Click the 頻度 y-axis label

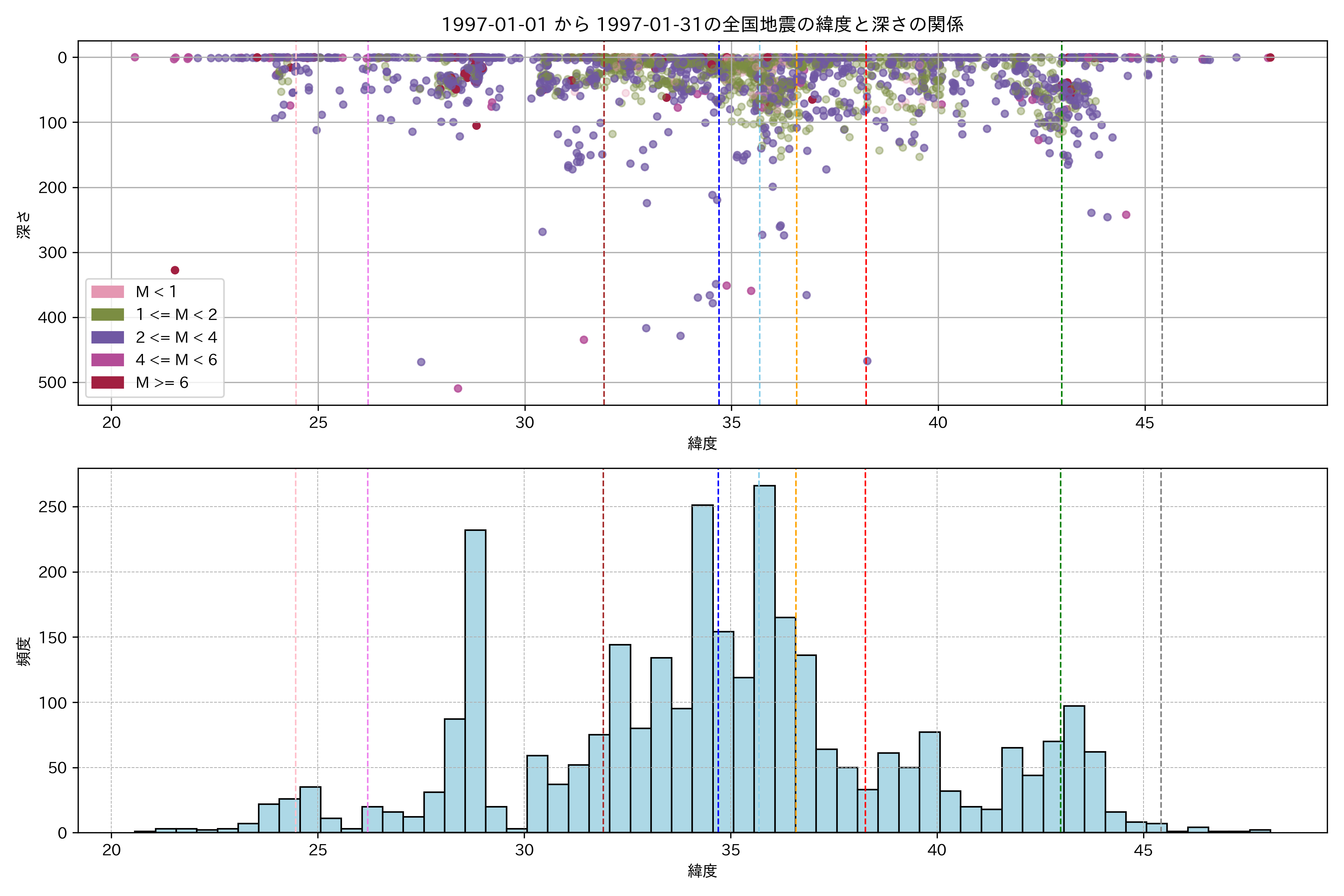tap(24, 651)
